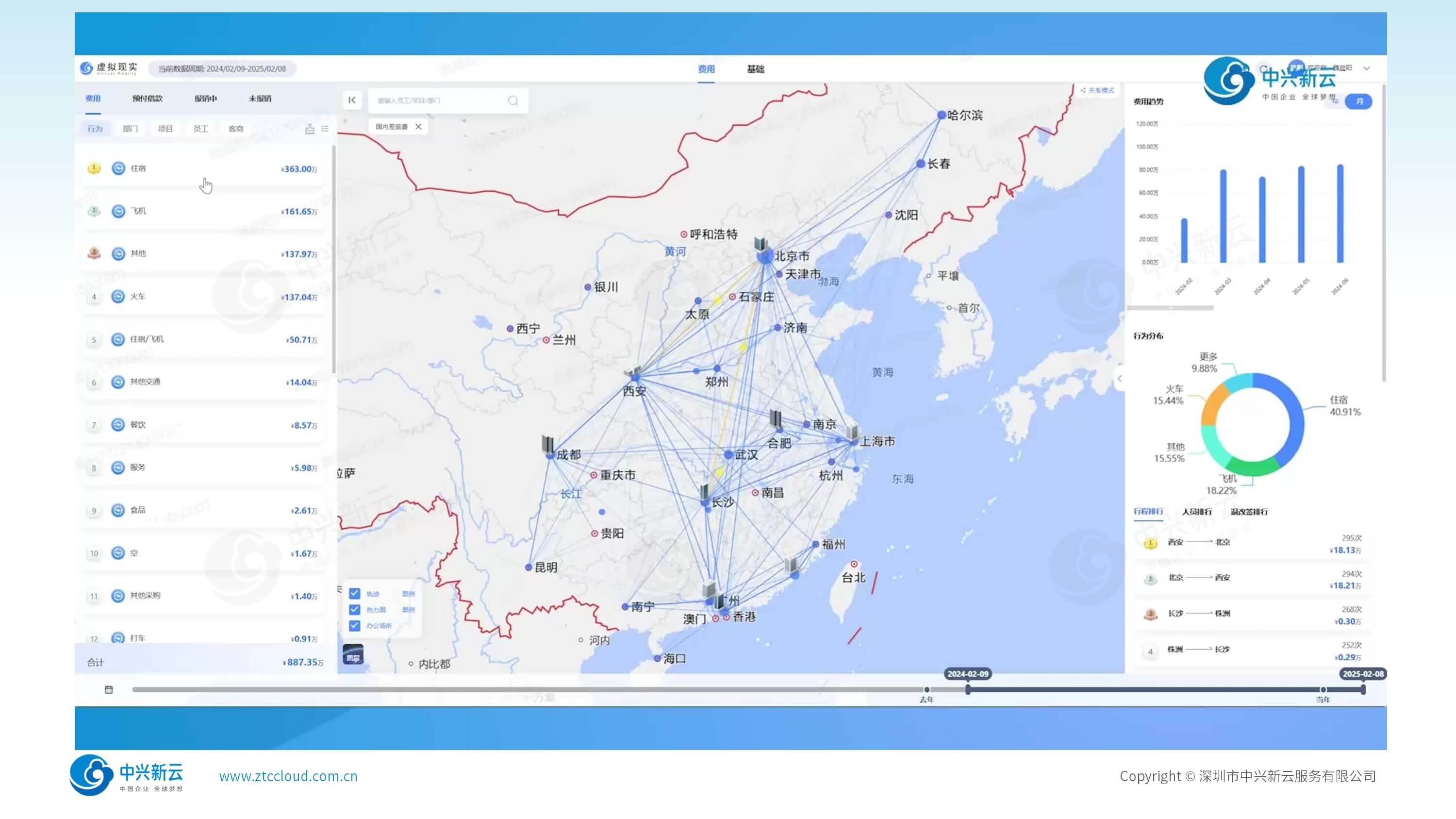1456x819 pixels.
Task: Select the 武汉 city point
Action: 728,454
